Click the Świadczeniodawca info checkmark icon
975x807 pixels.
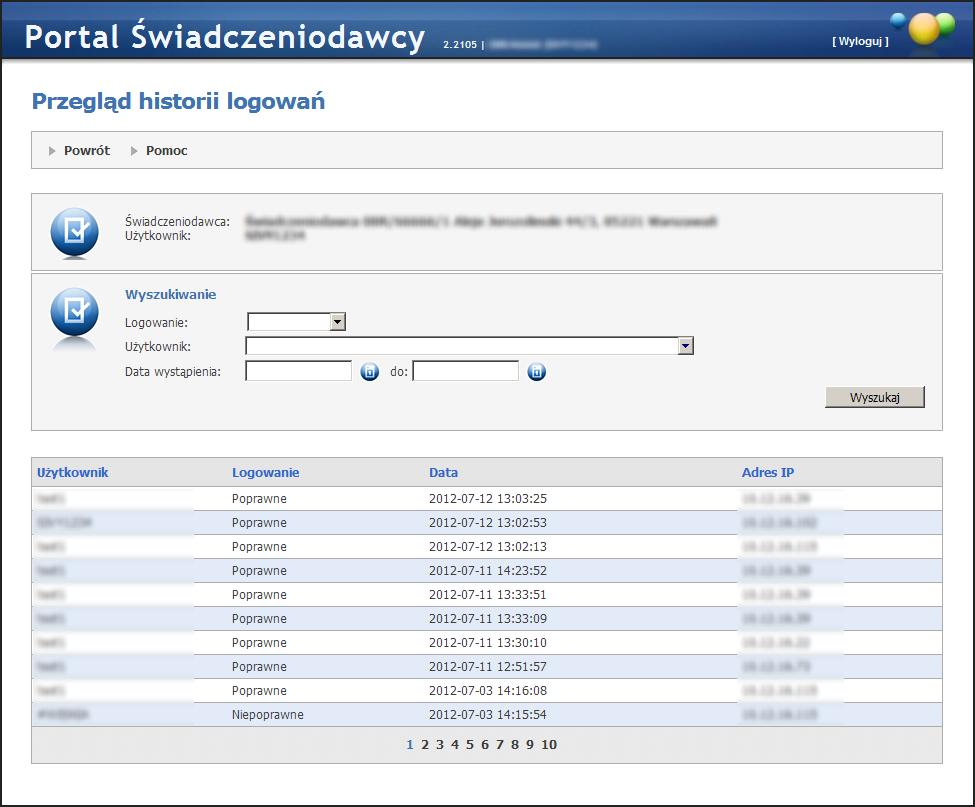[75, 233]
